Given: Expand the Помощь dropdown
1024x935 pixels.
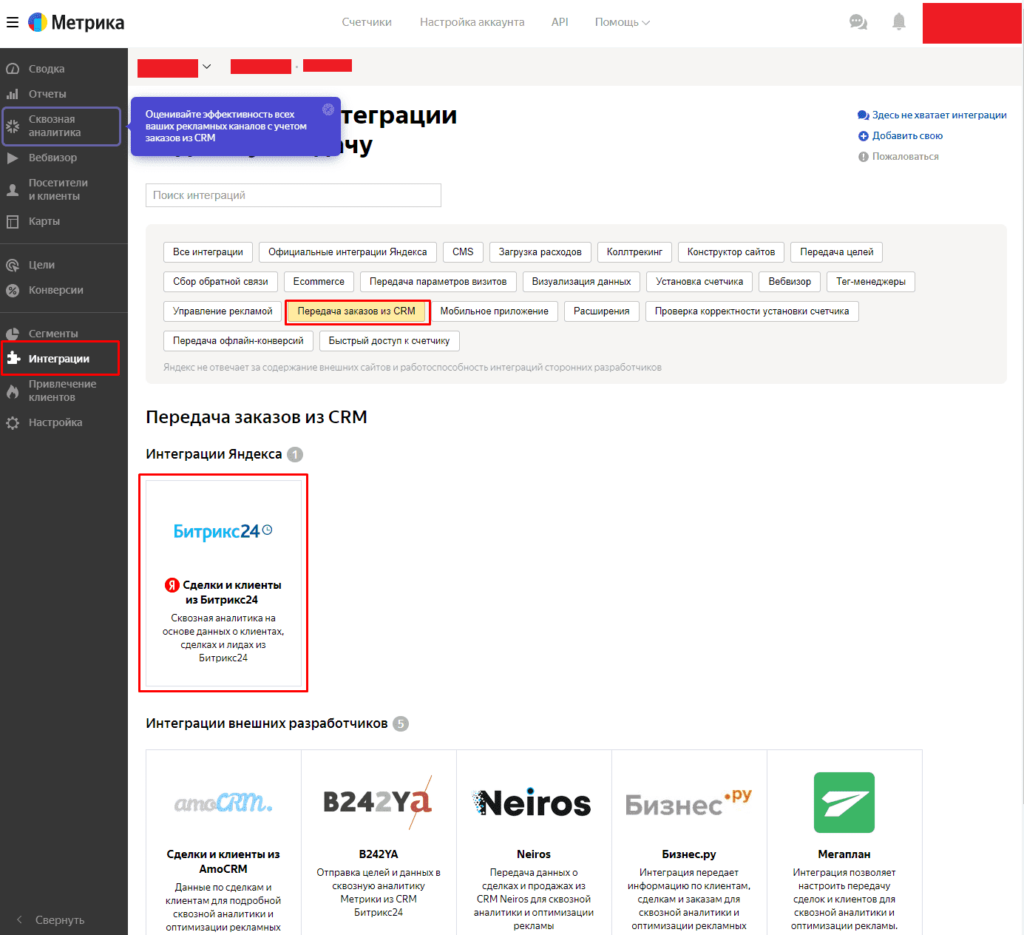Looking at the screenshot, I should tap(622, 22).
